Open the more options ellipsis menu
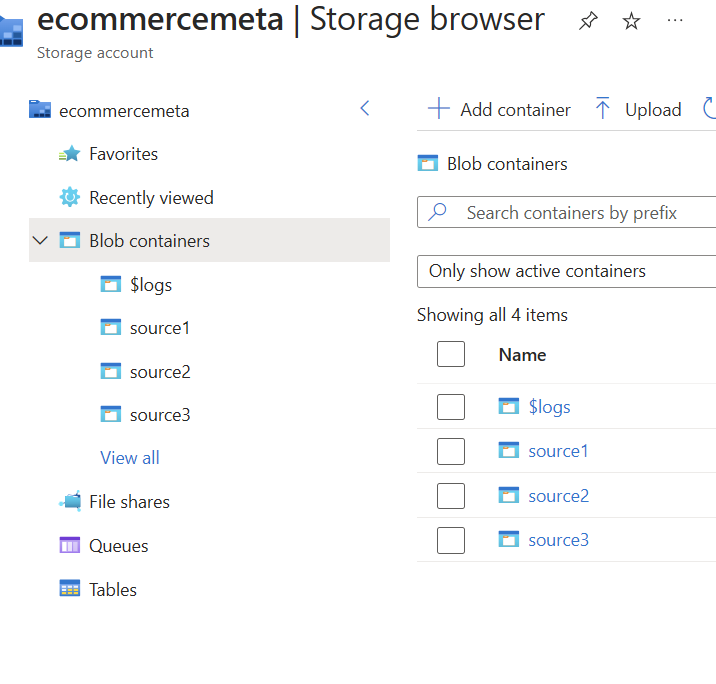 coord(674,21)
